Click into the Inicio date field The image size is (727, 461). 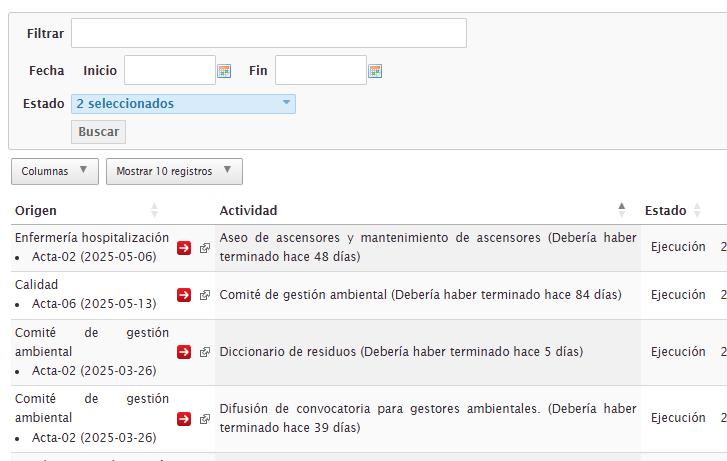click(x=170, y=70)
